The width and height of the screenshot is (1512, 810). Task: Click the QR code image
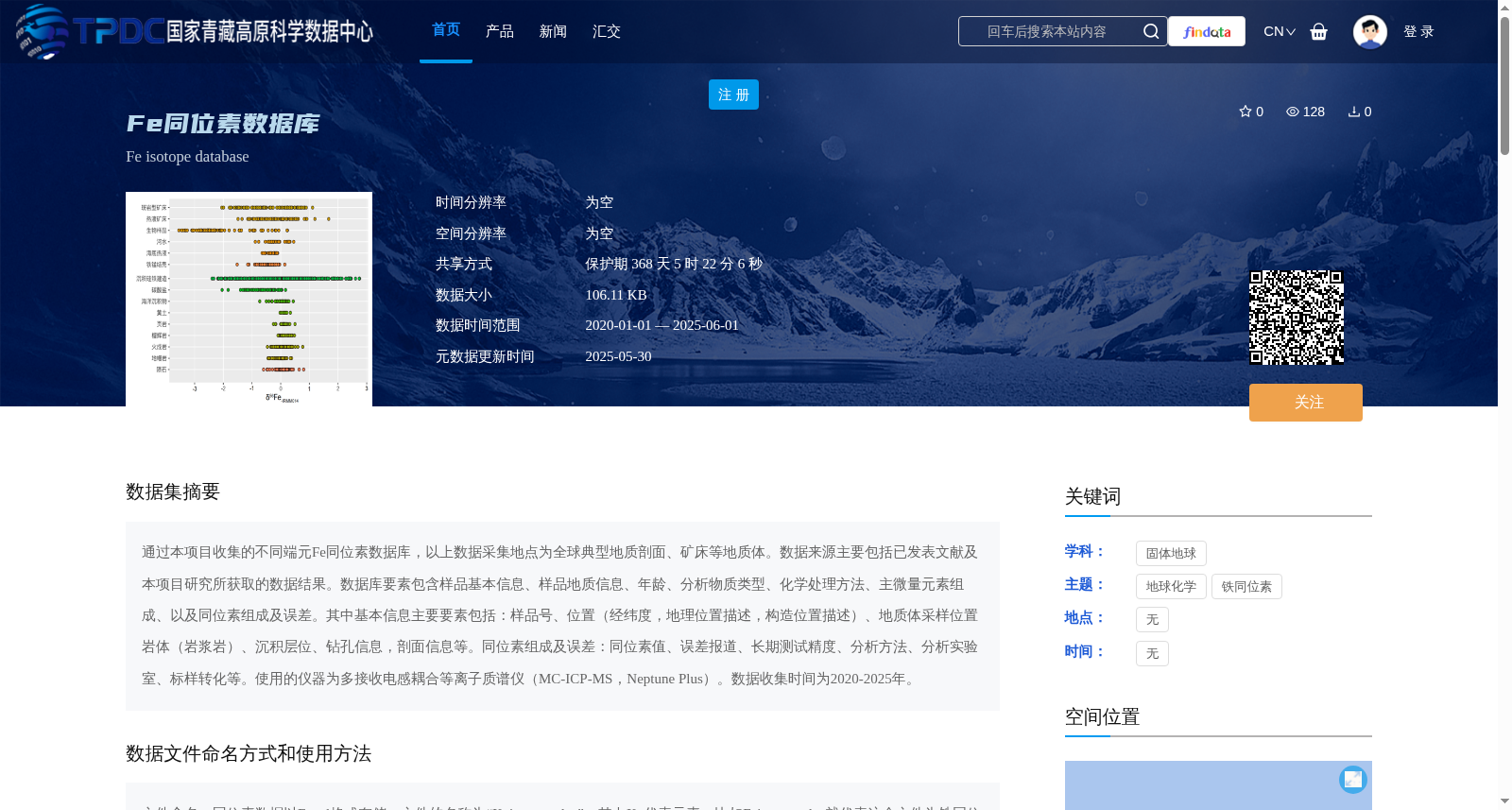(1297, 318)
